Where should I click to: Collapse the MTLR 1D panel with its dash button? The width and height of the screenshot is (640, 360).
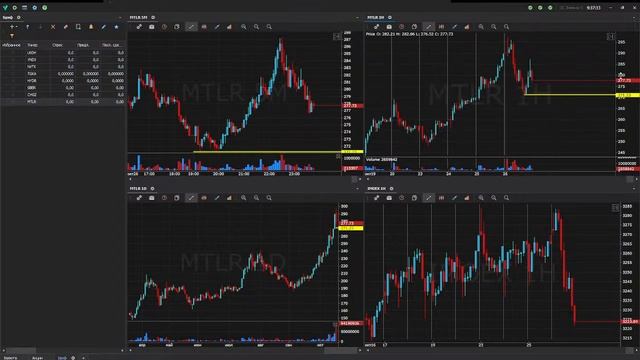(x=357, y=189)
